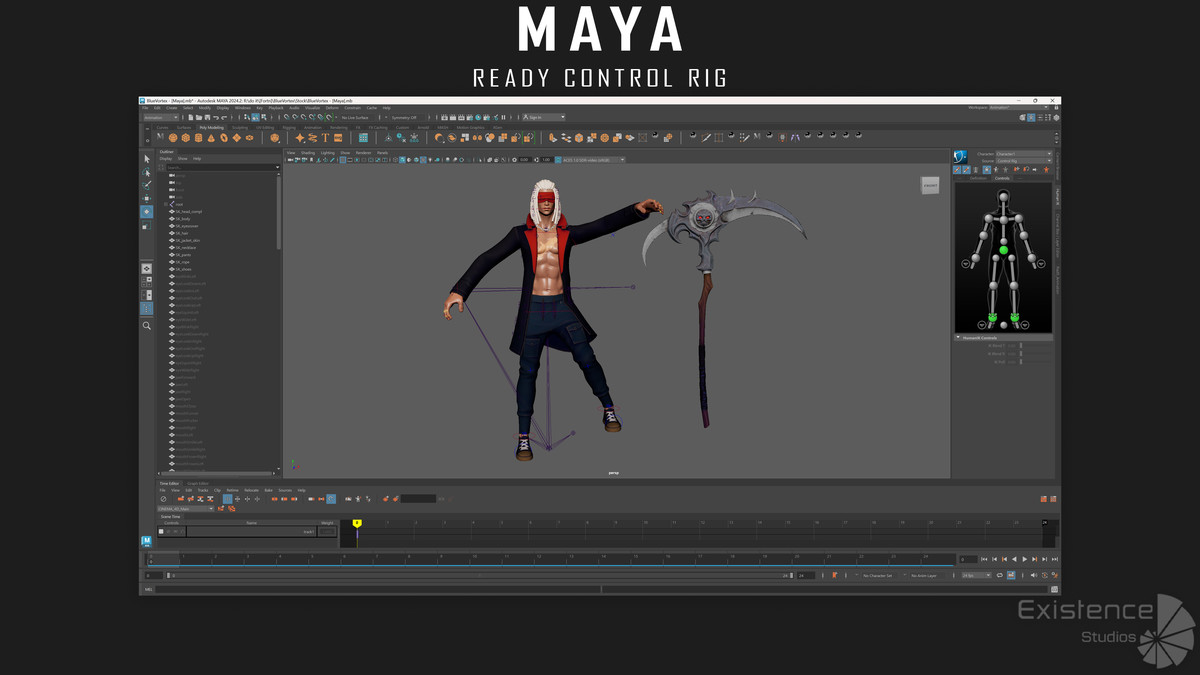Screen dimensions: 1200x675
Task: Go to start of playback range
Action: [984, 559]
